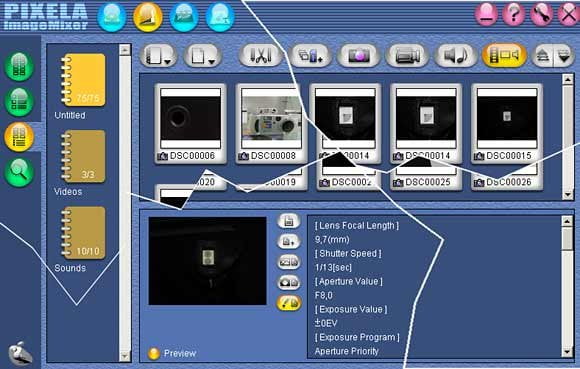Image resolution: width=580 pixels, height=369 pixels.
Task: Select the top green sidebar view button
Action: [x=19, y=66]
